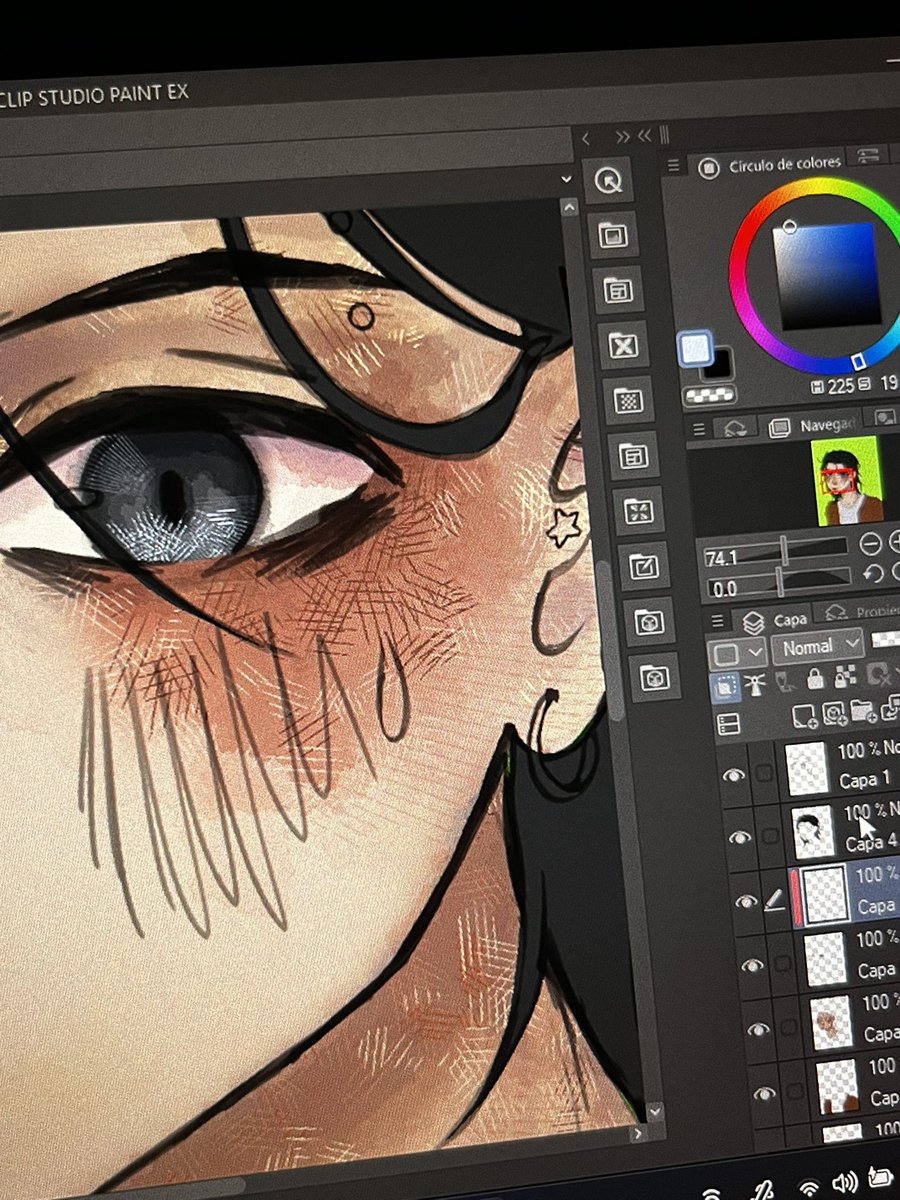Toggle the two-pane layer view icon
The width and height of the screenshot is (900, 1200).
pyautogui.click(x=729, y=723)
